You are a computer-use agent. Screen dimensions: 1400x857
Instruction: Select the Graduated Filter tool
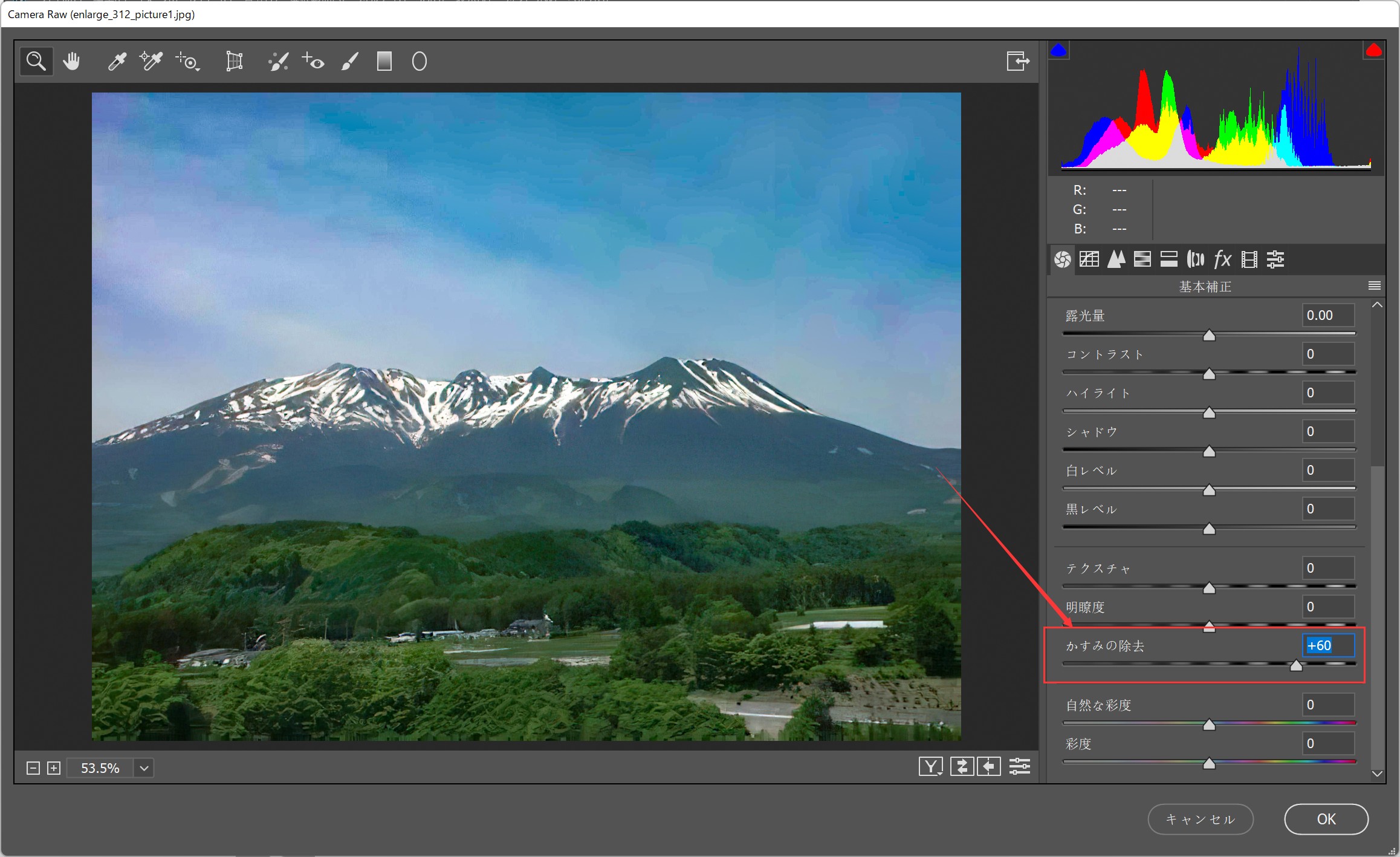[384, 61]
